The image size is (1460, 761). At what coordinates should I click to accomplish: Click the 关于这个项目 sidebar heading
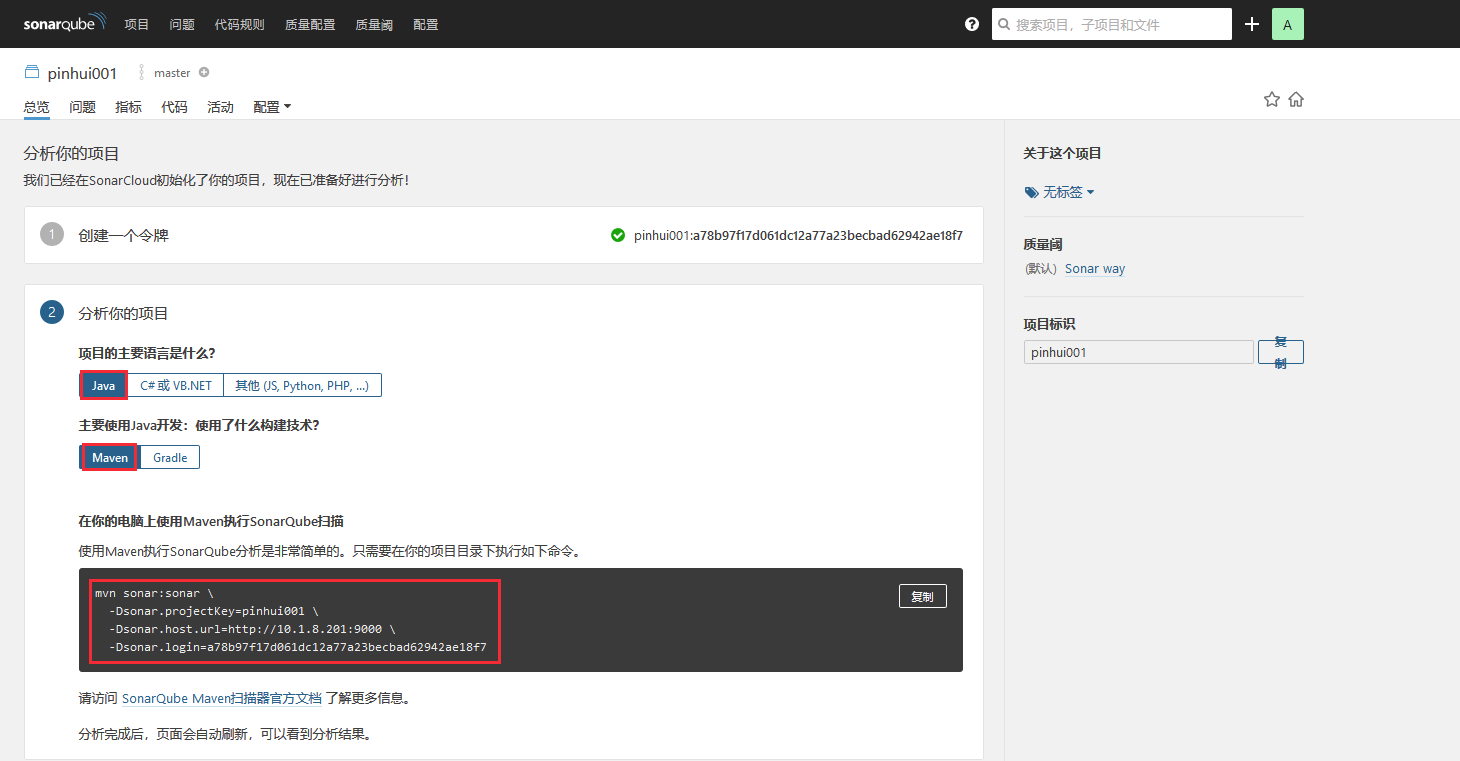[x=1062, y=154]
